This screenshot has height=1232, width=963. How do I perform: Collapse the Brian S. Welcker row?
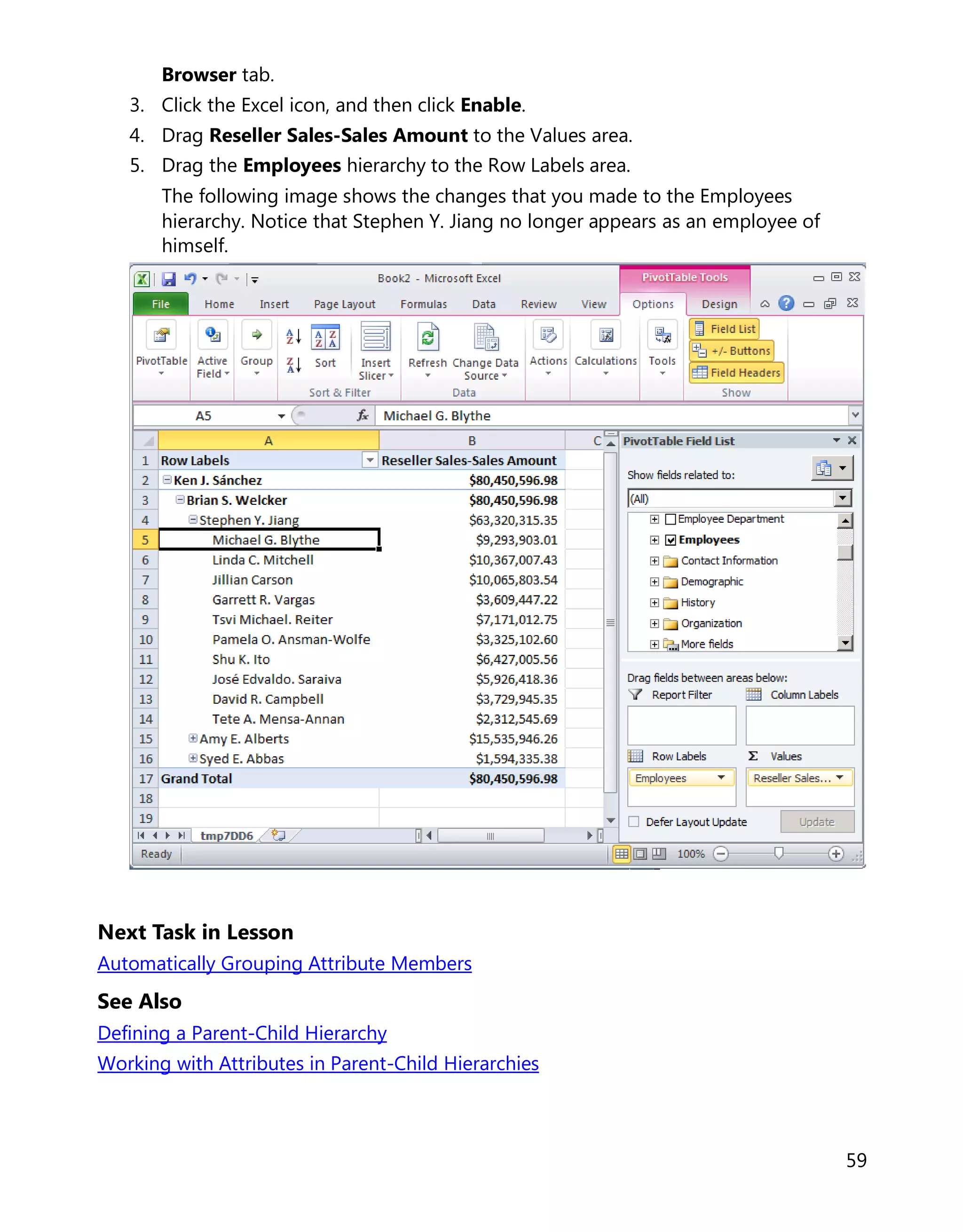pyautogui.click(x=180, y=499)
